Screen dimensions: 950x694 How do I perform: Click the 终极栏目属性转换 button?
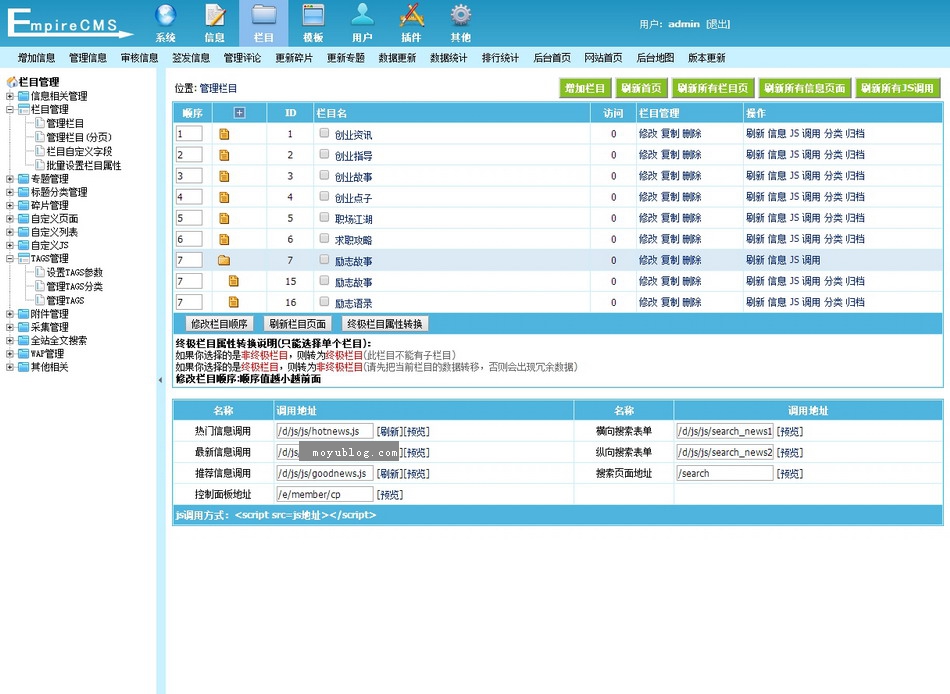(x=385, y=324)
